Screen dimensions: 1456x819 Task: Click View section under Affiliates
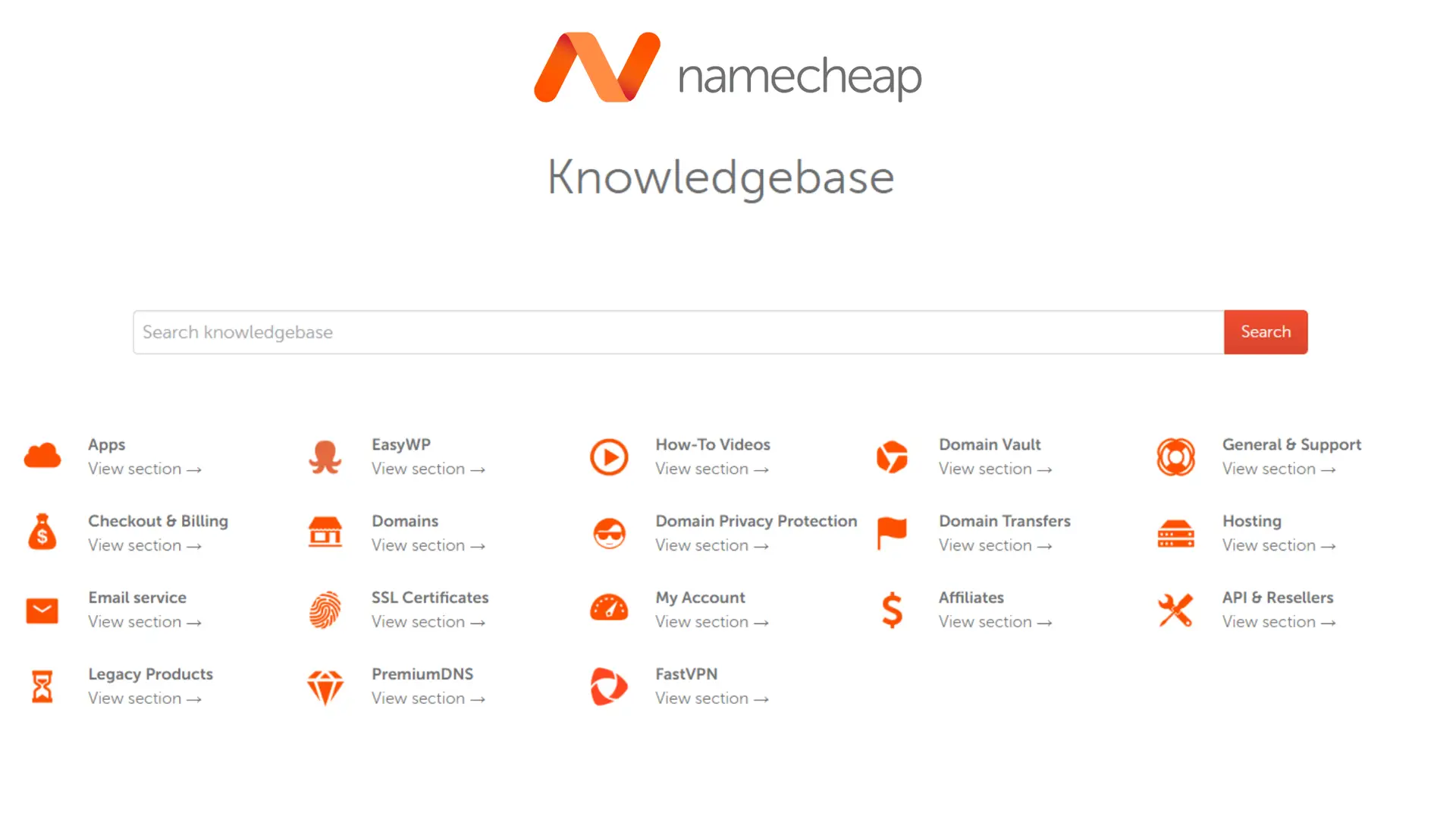(x=996, y=622)
